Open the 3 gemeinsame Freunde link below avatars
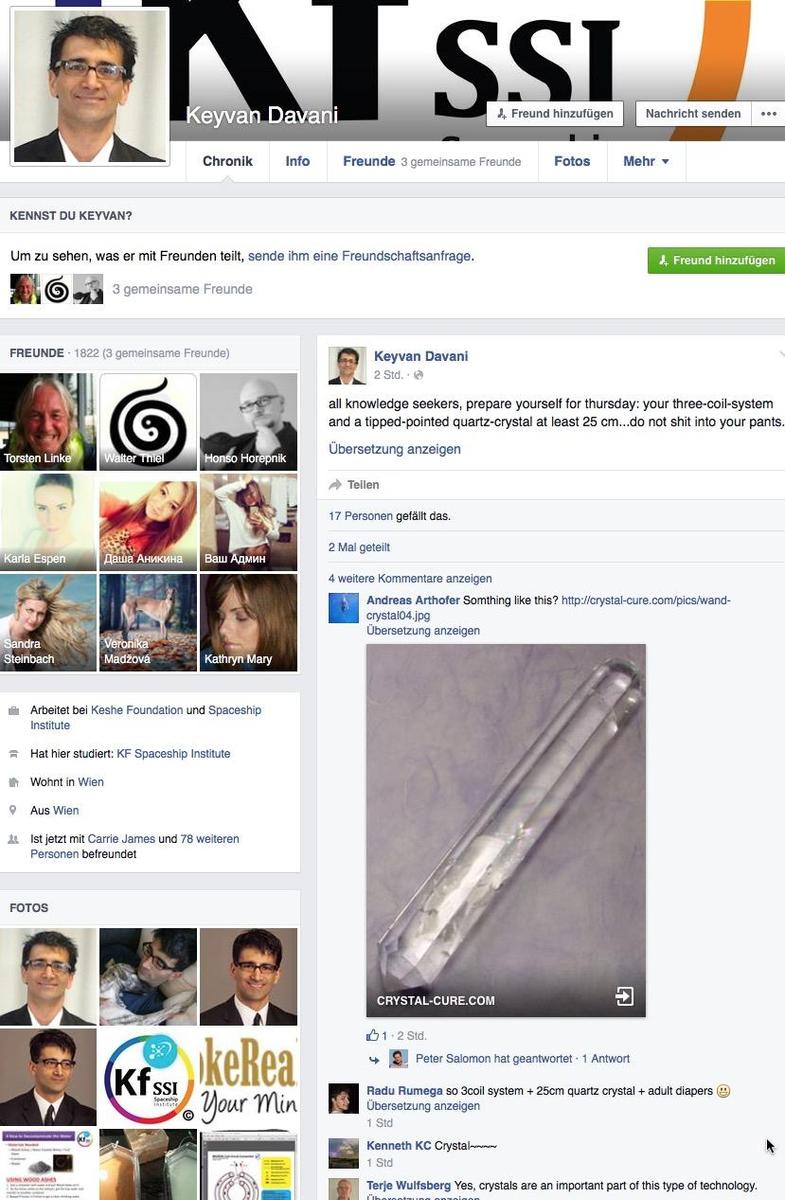This screenshot has width=785, height=1200. pos(182,289)
